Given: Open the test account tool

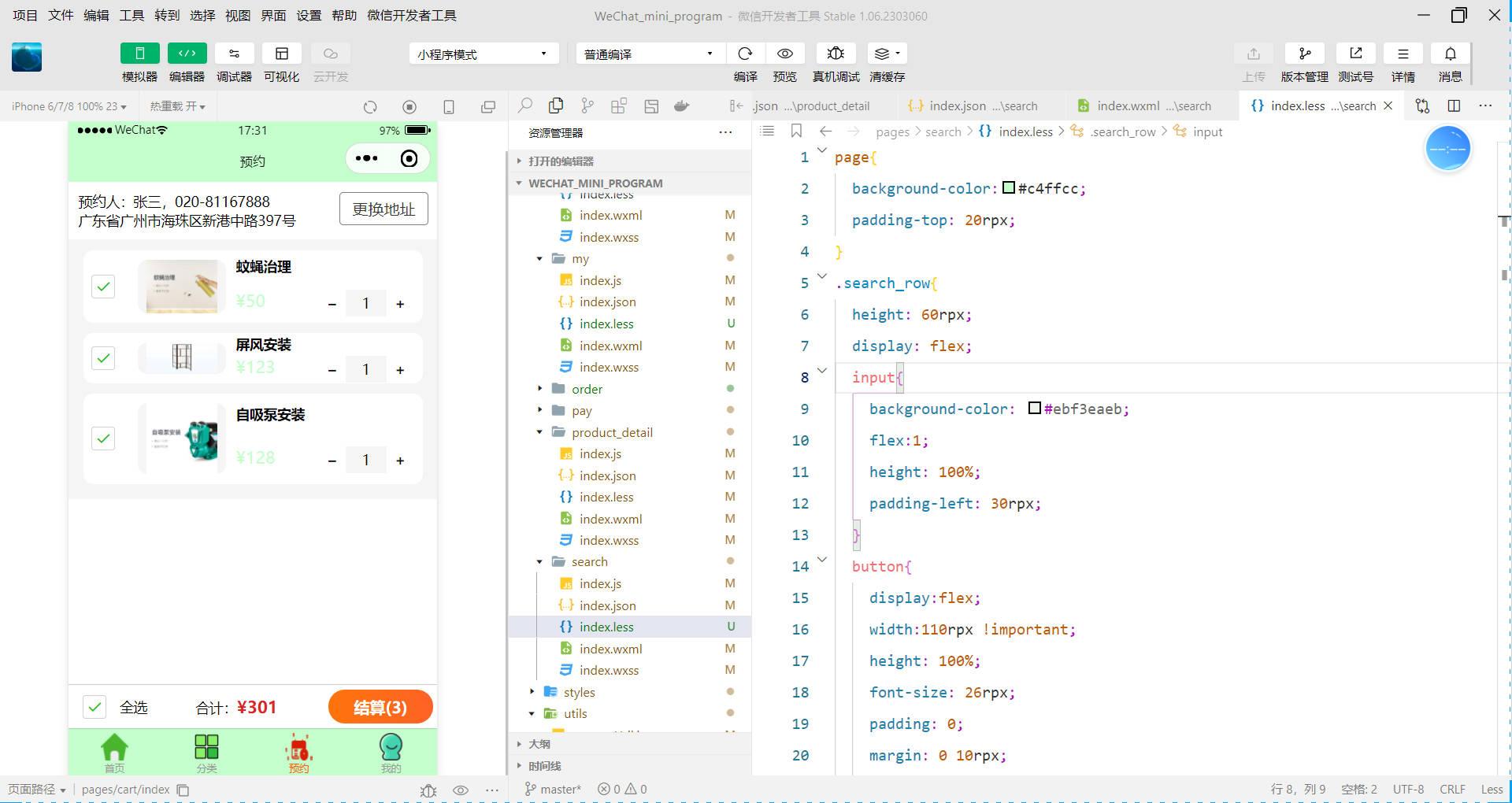Looking at the screenshot, I should tap(1355, 54).
